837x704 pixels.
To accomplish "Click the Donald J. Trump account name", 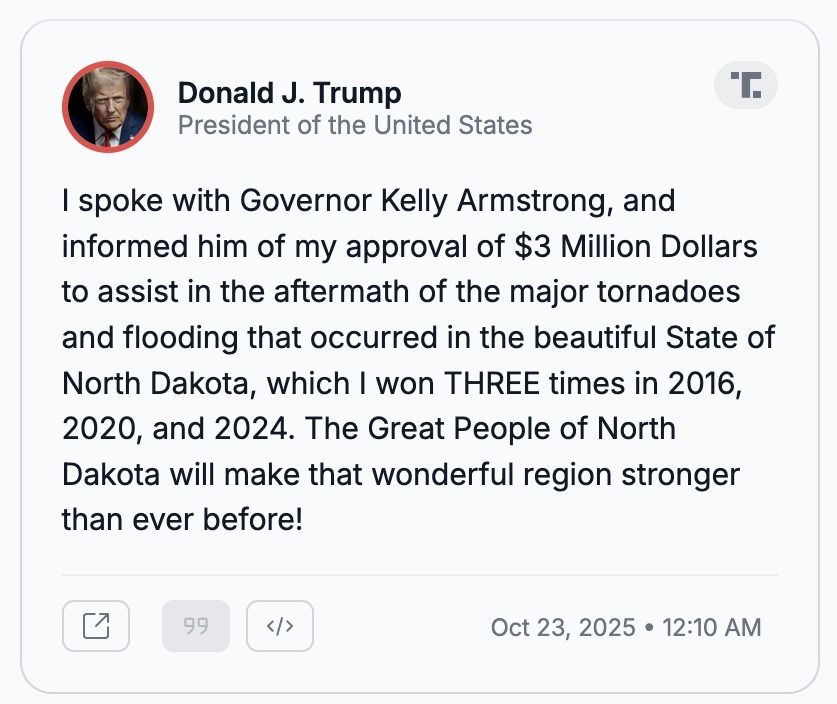I will click(x=289, y=93).
